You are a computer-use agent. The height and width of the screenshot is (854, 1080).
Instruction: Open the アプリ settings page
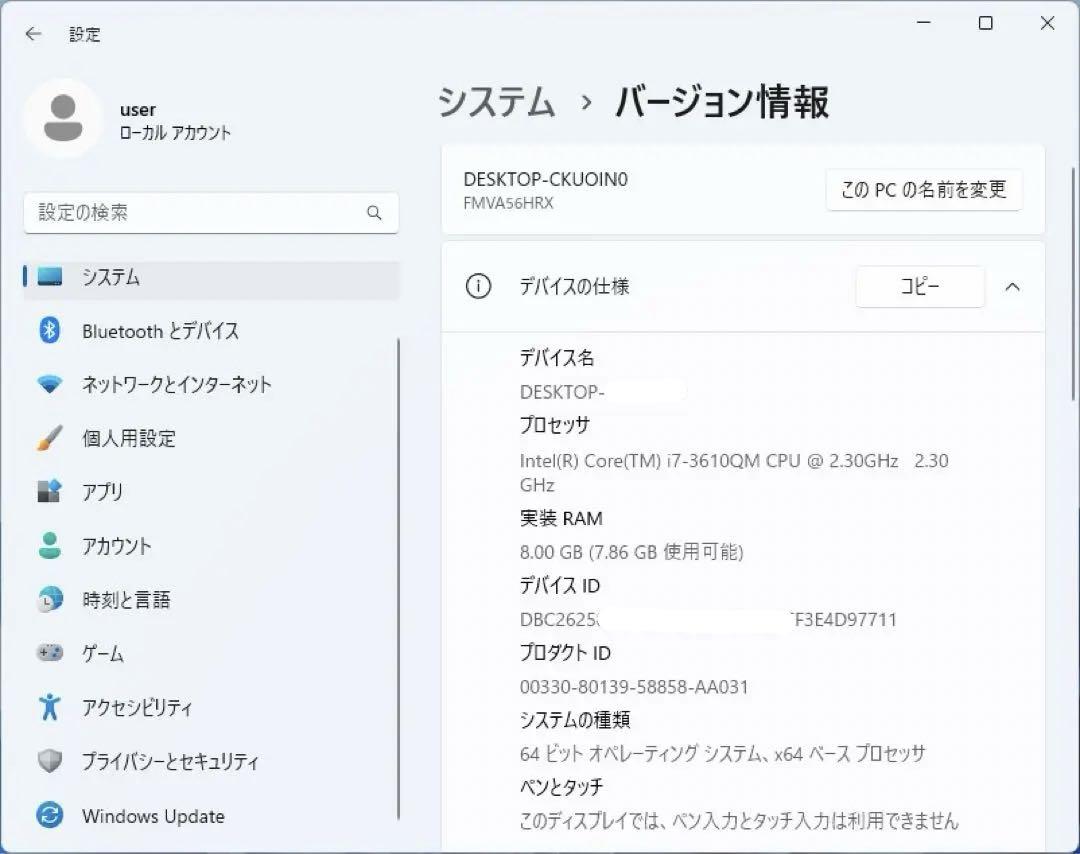pyautogui.click(x=211, y=492)
